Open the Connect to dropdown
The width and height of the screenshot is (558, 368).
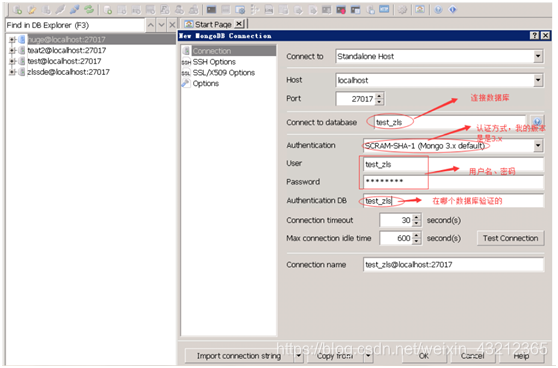[x=538, y=56]
